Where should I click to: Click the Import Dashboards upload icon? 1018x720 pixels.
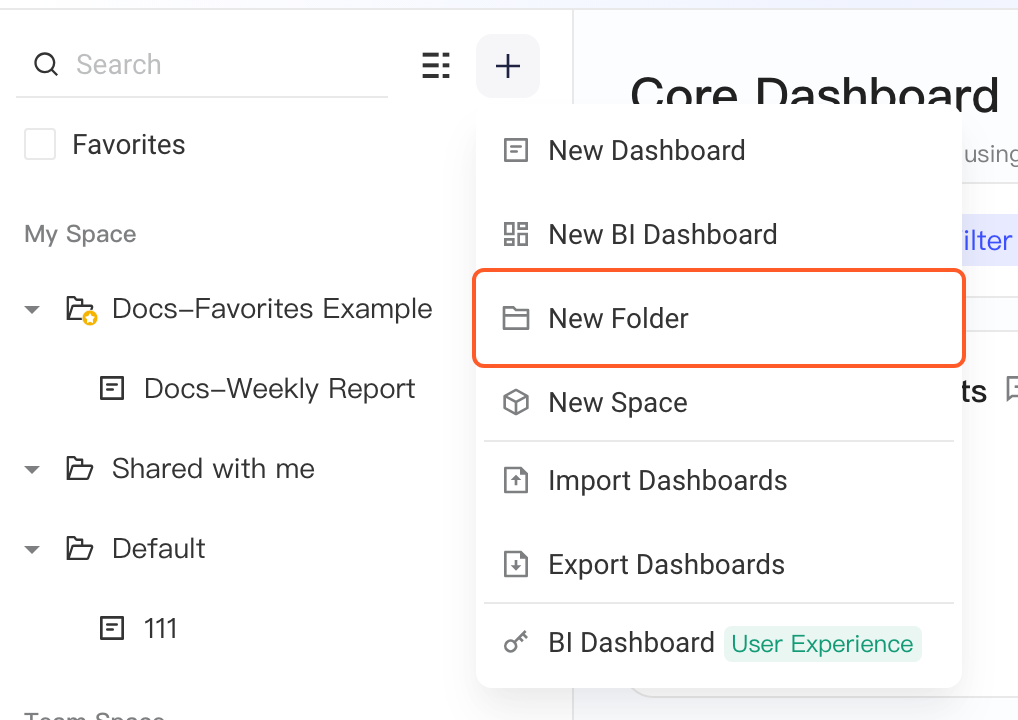516,480
